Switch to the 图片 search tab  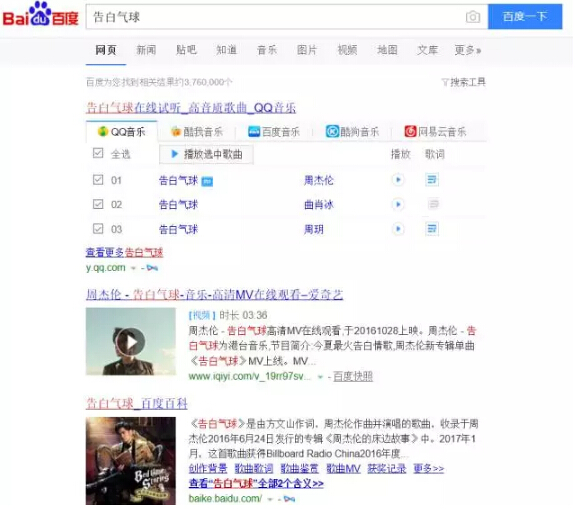tap(307, 50)
